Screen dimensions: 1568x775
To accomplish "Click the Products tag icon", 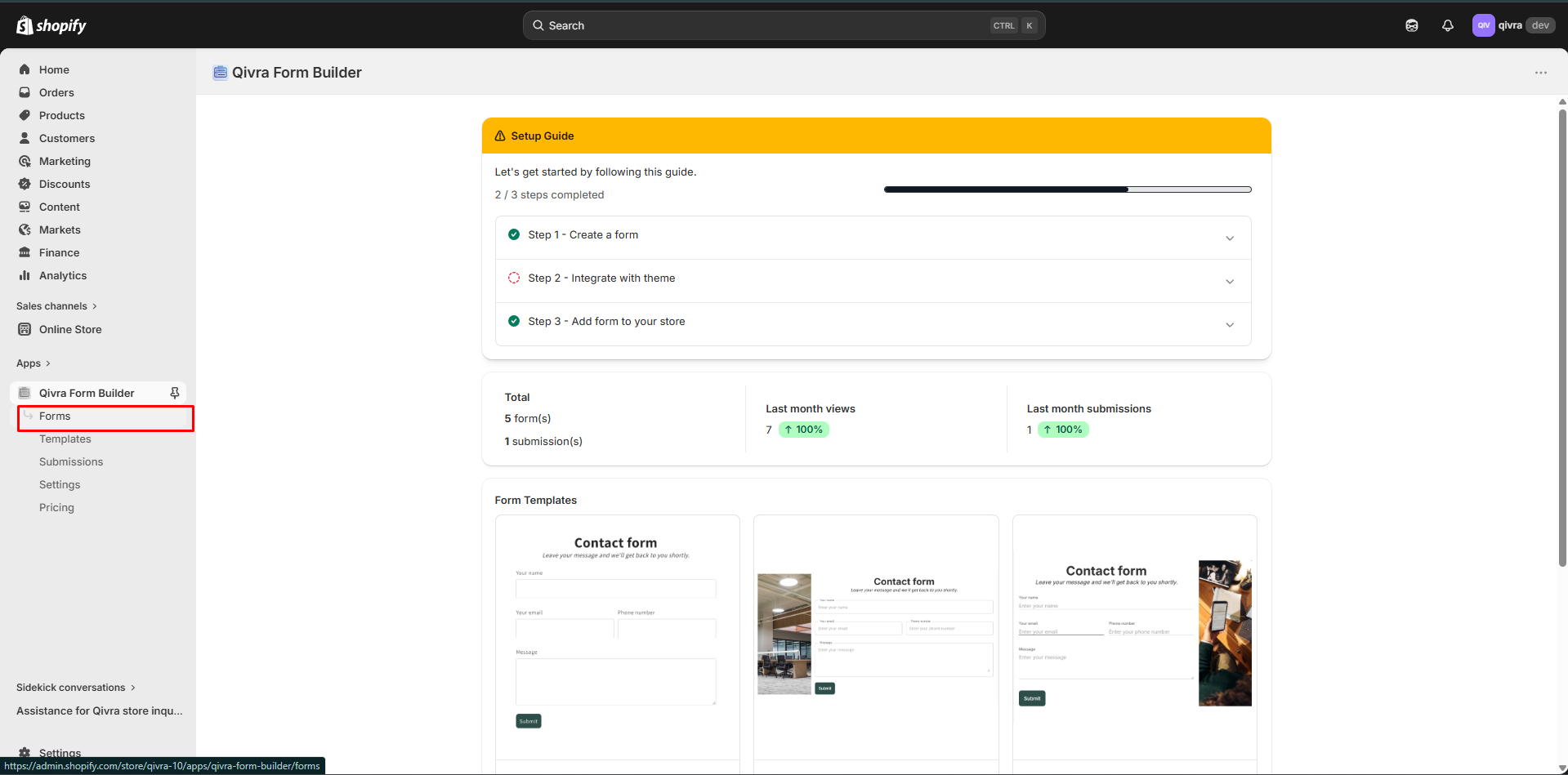I will (25, 115).
